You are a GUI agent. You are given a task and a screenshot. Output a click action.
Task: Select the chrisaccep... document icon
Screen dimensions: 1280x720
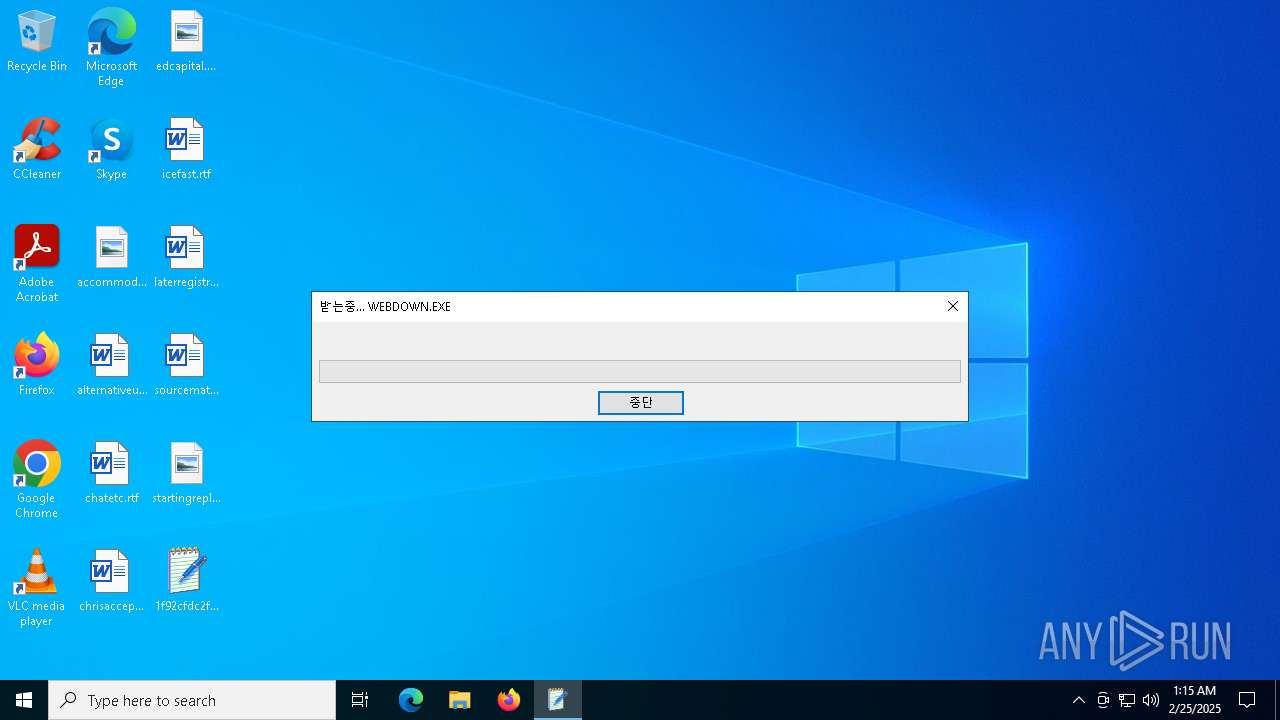111,582
